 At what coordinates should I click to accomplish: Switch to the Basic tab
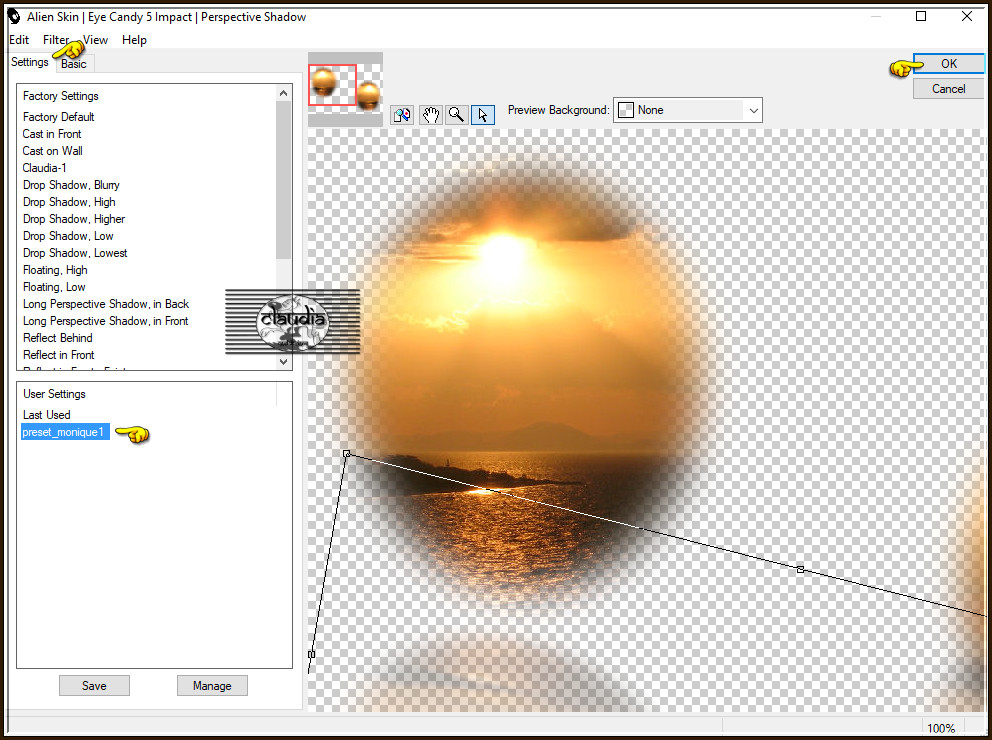click(x=74, y=64)
